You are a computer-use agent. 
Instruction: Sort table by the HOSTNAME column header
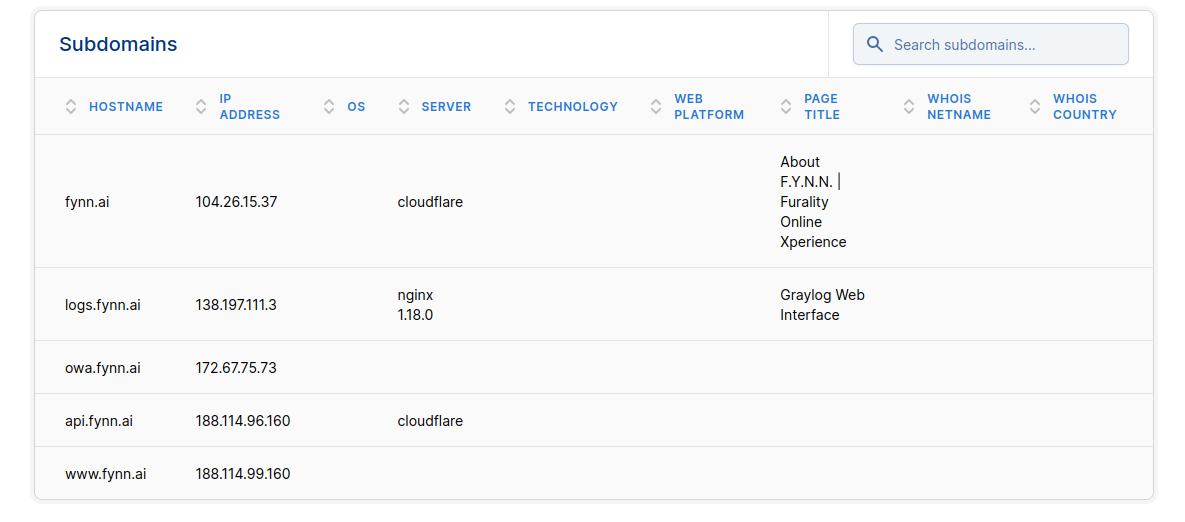[126, 107]
